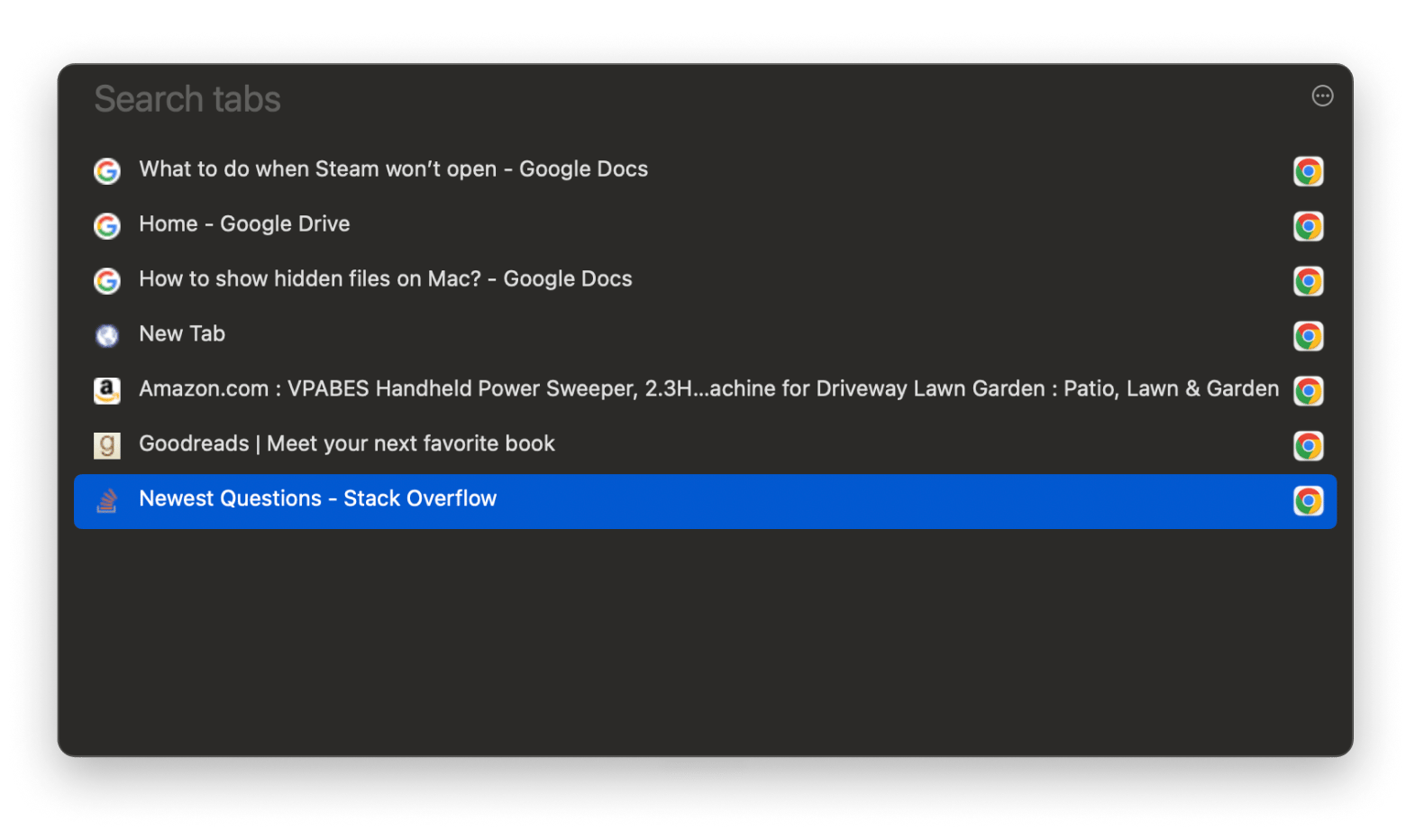Click Chrome icon on the New Tab row
1406x840 pixels.
[x=1308, y=336]
